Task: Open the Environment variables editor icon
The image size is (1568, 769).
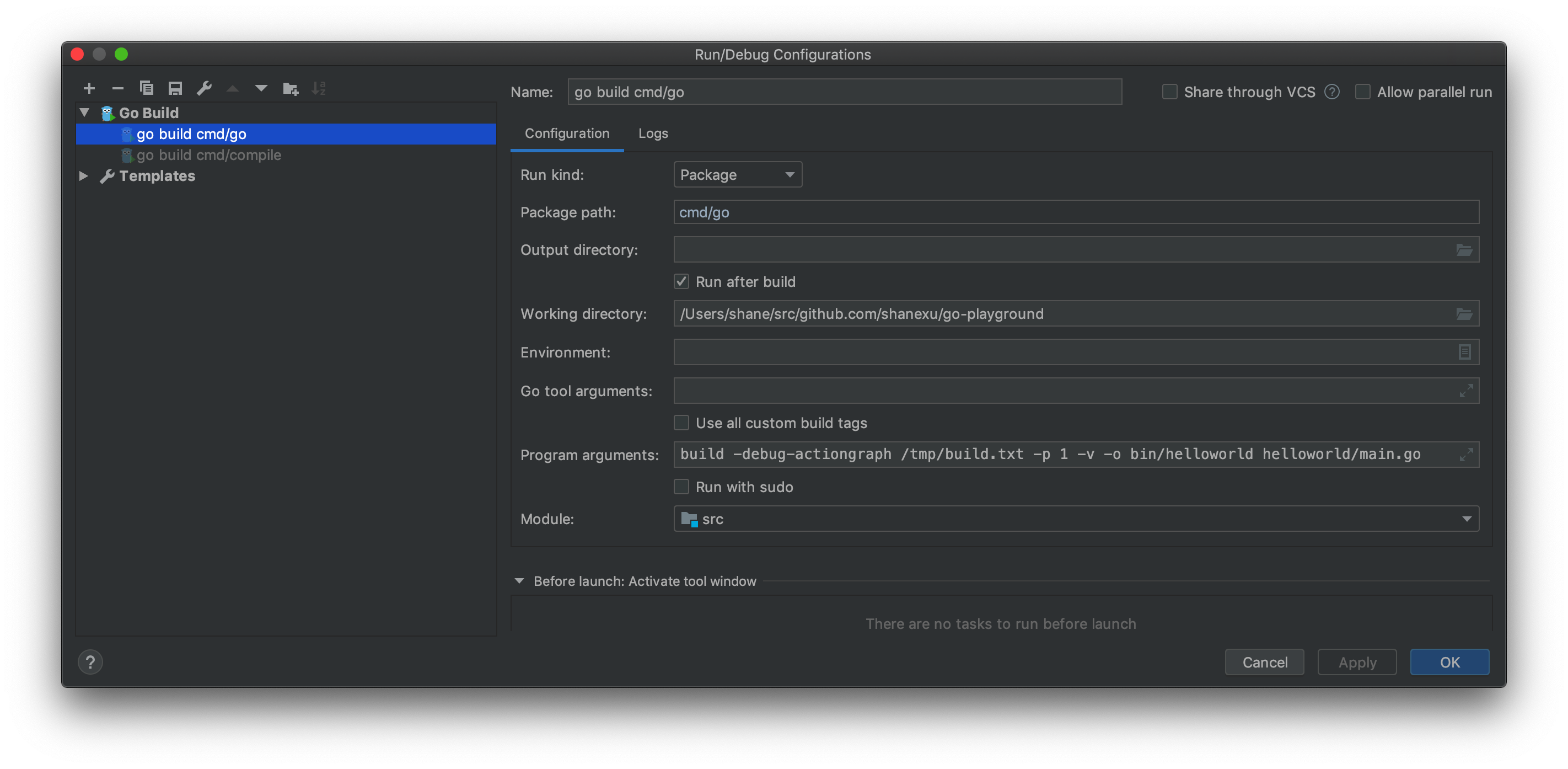Action: click(1464, 352)
